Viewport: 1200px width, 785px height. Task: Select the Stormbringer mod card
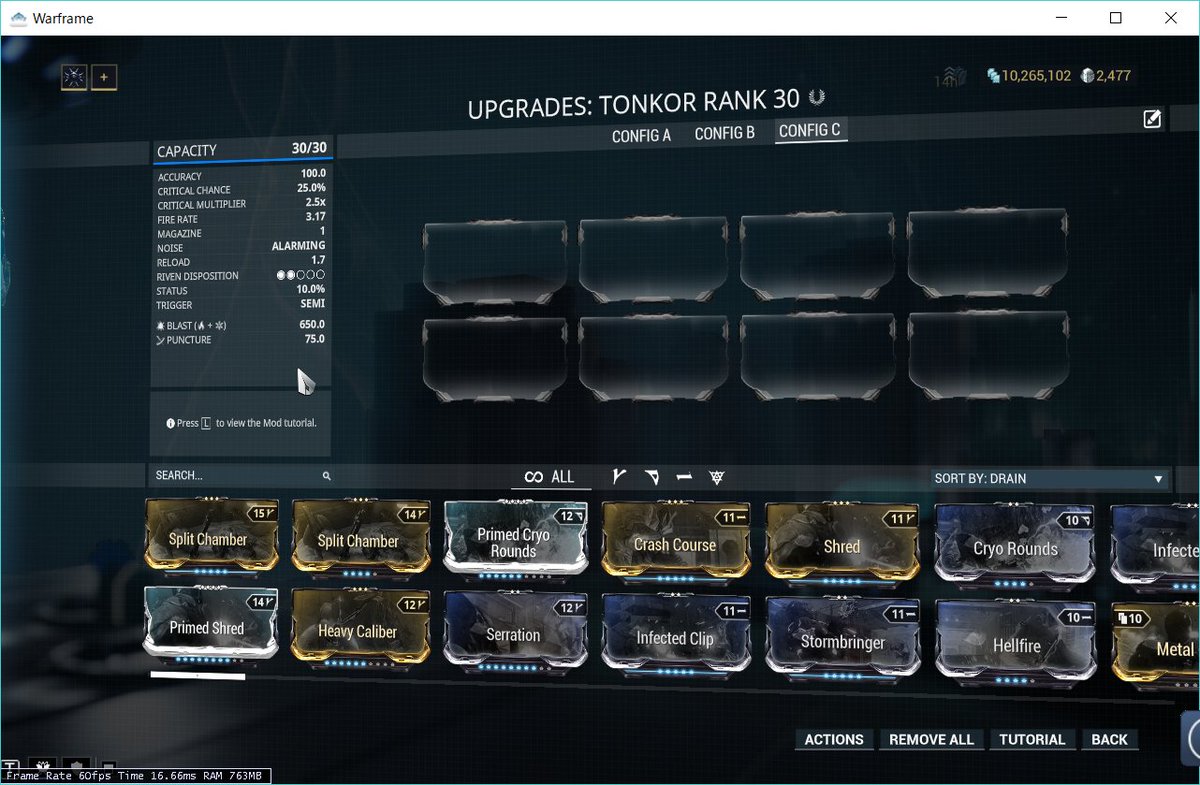(843, 639)
